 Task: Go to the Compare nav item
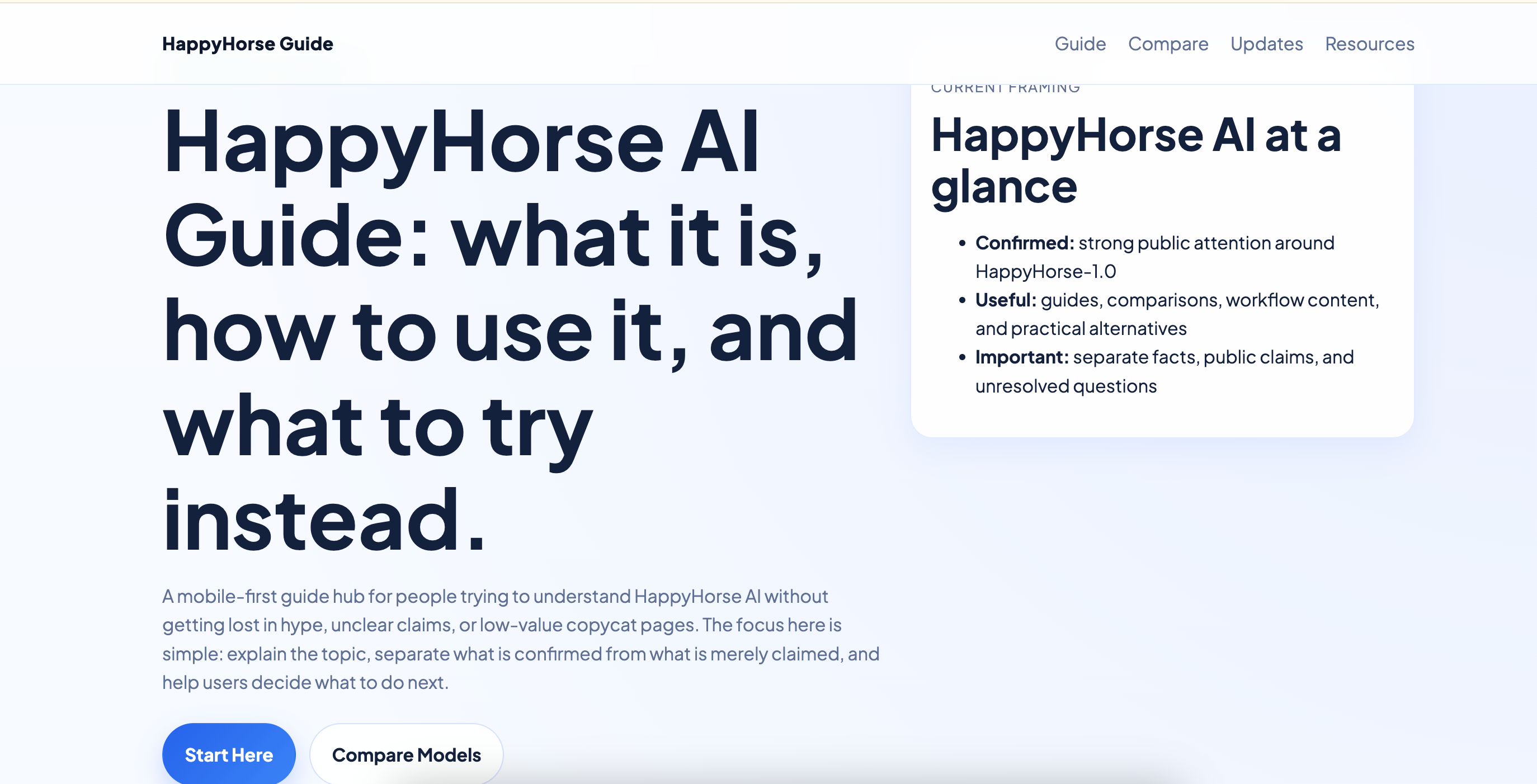pyautogui.click(x=1168, y=44)
